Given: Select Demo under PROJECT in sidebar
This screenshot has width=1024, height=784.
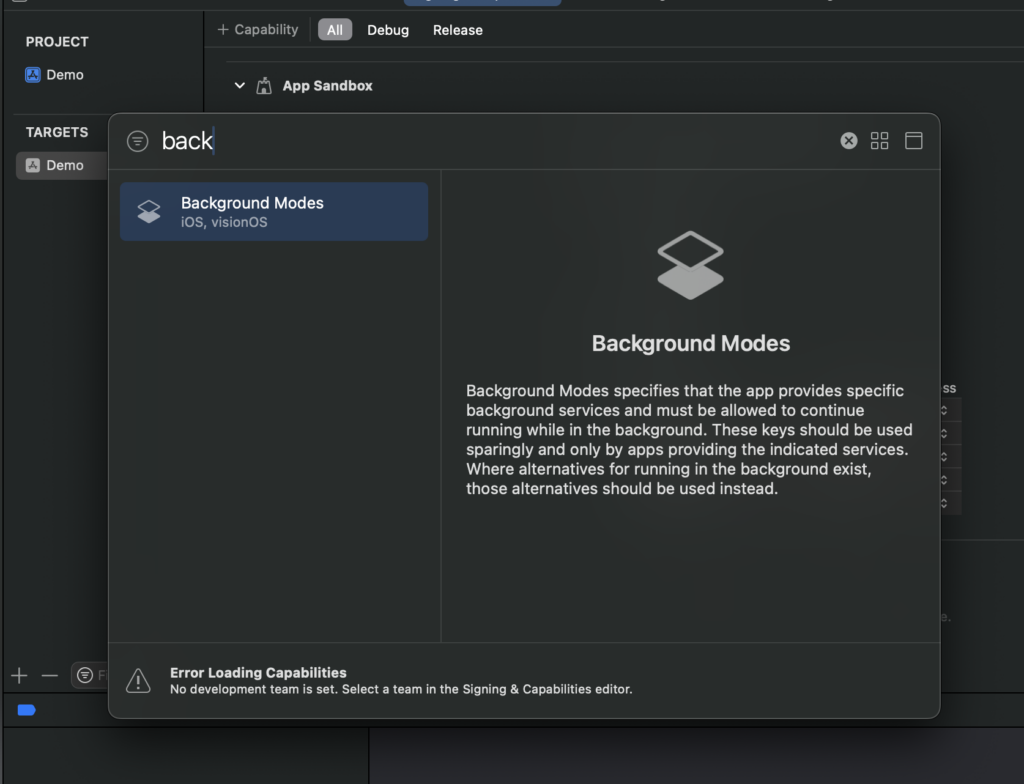Looking at the screenshot, I should tap(64, 75).
